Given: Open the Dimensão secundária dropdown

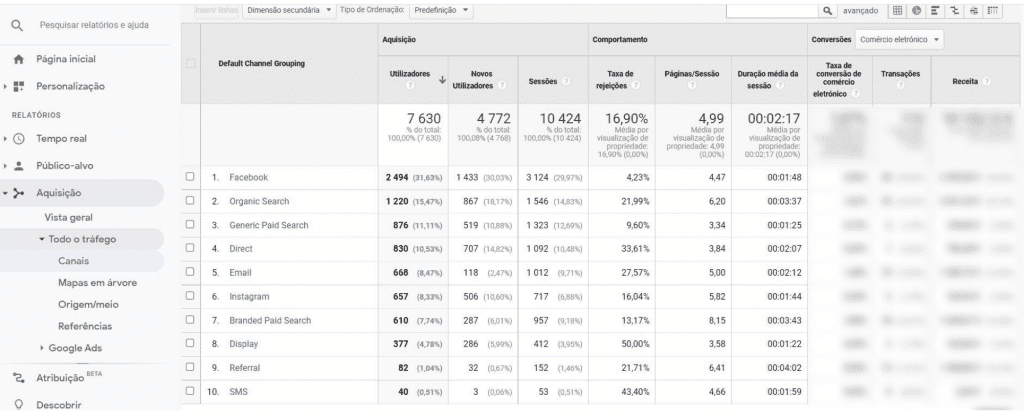Looking at the screenshot, I should pyautogui.click(x=288, y=10).
